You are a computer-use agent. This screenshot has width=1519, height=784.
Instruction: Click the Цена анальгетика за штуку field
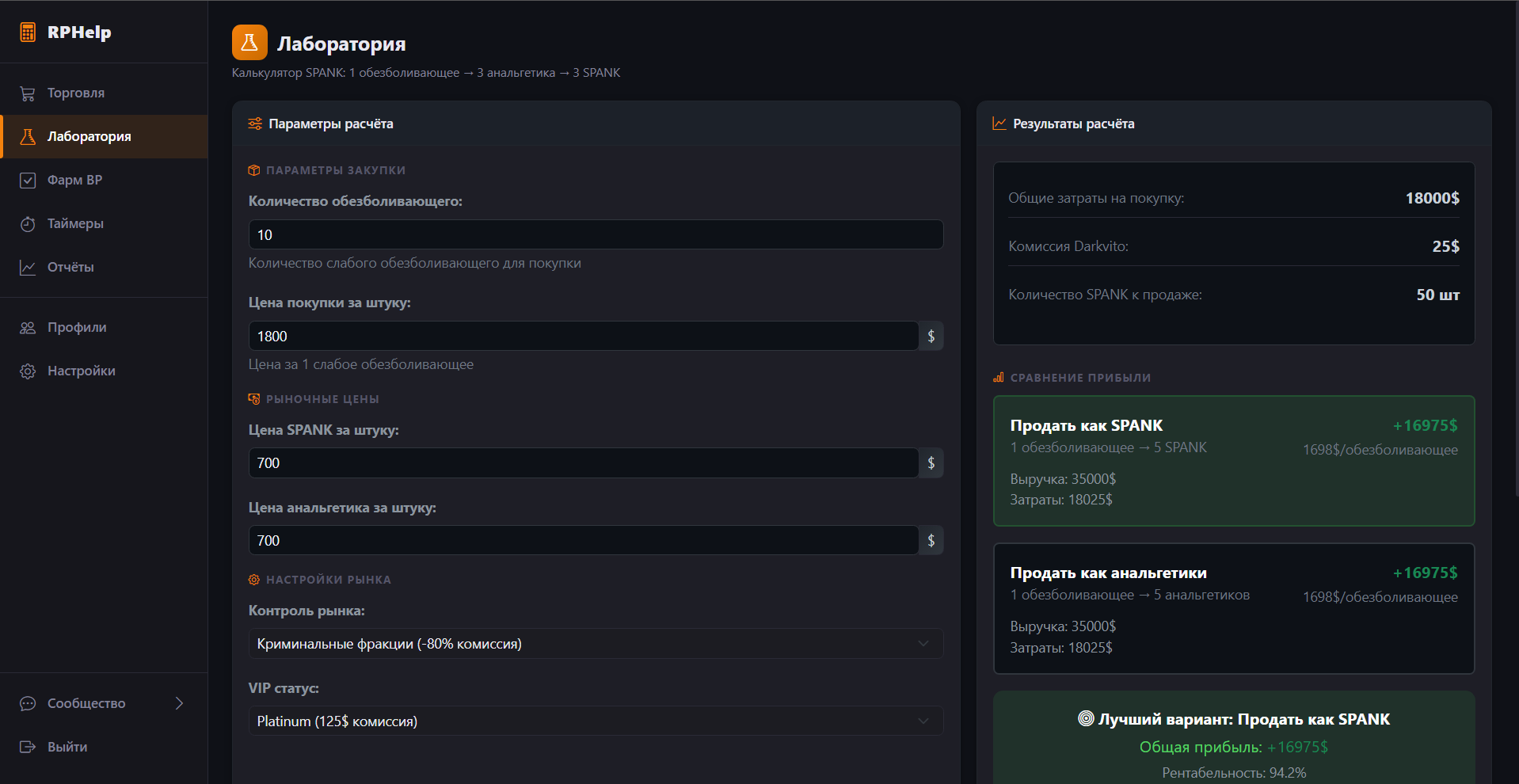coord(584,541)
